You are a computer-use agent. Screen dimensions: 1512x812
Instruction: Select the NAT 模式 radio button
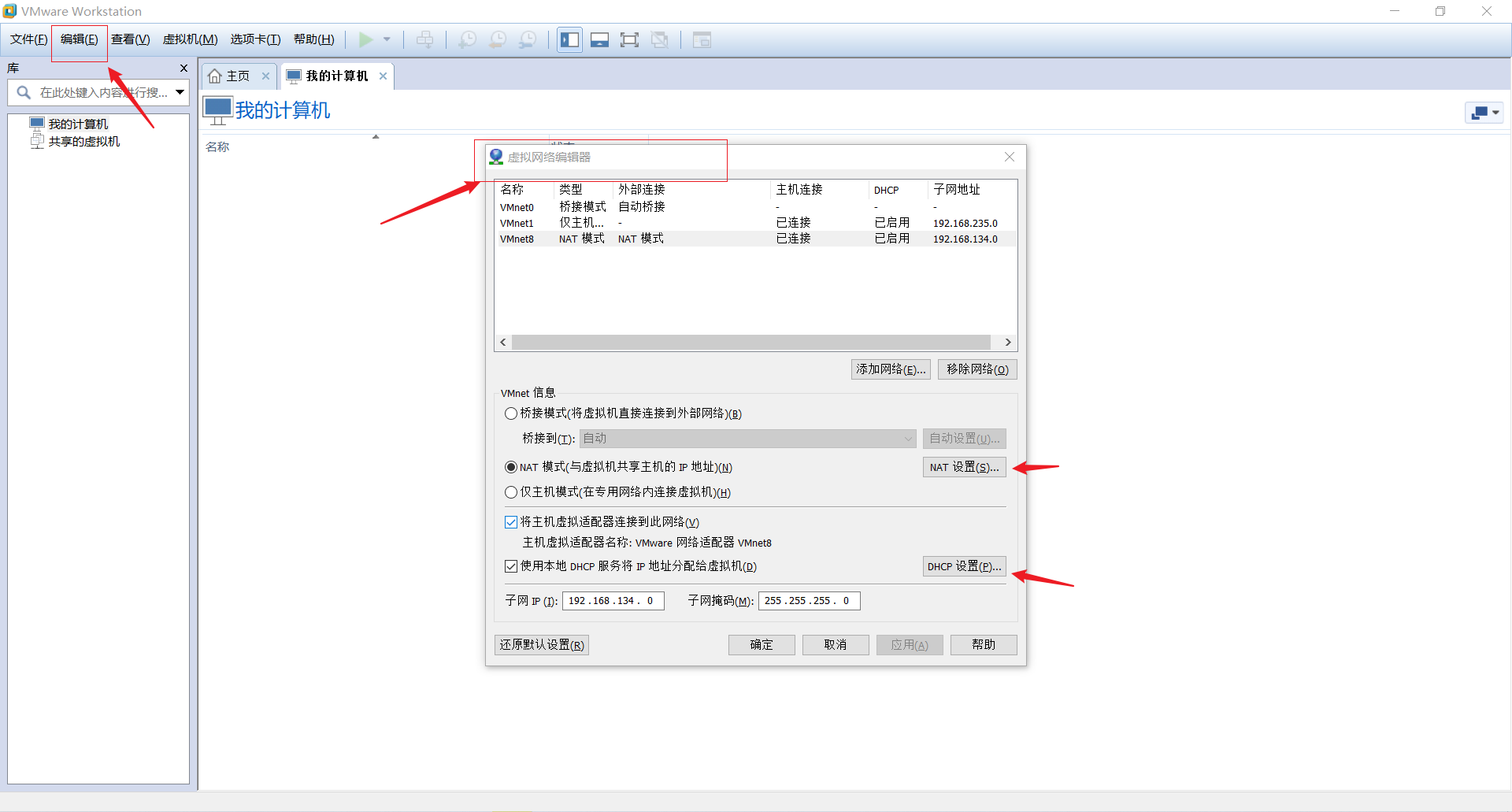click(511, 467)
